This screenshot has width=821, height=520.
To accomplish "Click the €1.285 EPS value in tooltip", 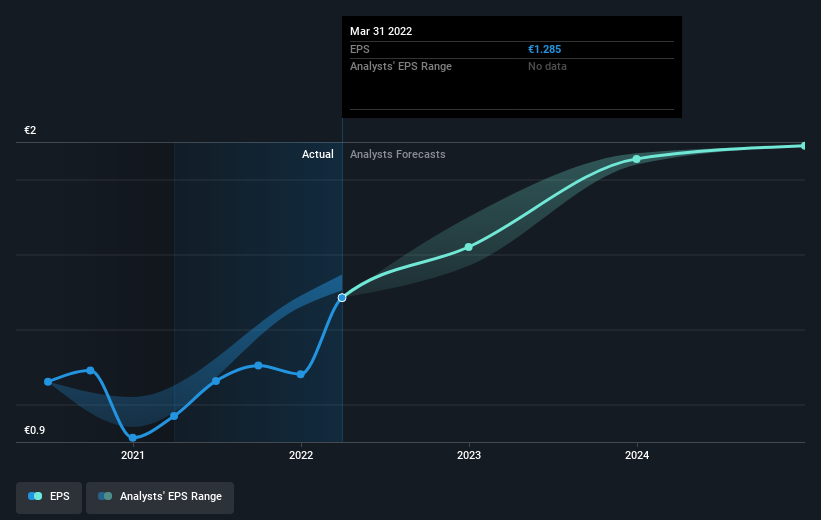I will pos(545,49).
